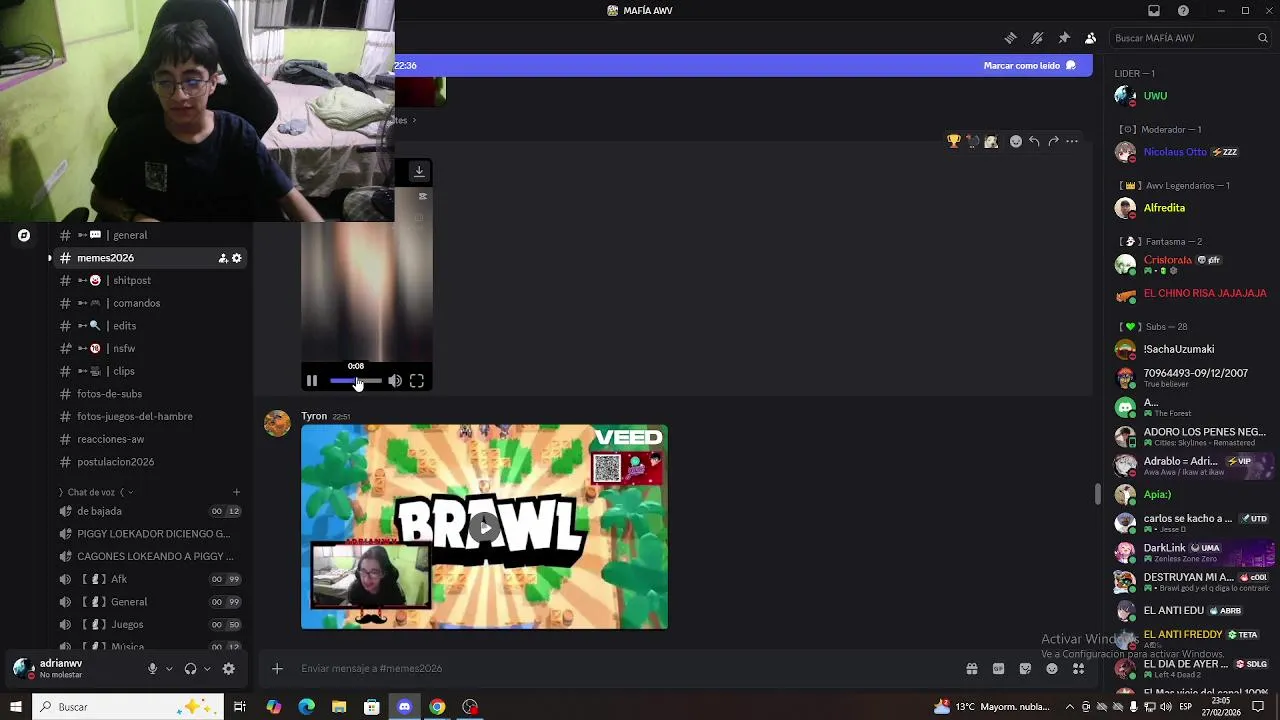The width and height of the screenshot is (1280, 720).
Task: Show pinned messages
Action: click(x=1064, y=38)
